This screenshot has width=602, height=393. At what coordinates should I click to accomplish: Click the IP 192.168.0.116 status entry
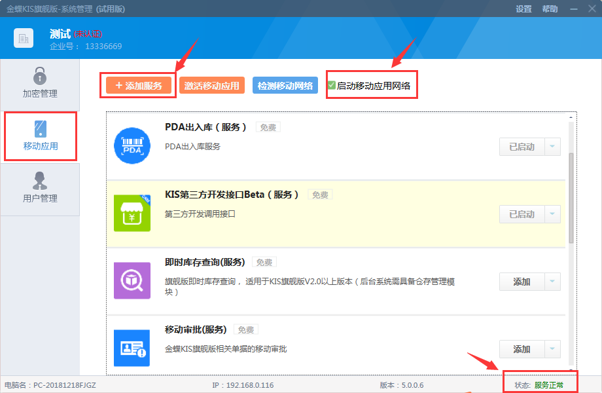tap(243, 385)
